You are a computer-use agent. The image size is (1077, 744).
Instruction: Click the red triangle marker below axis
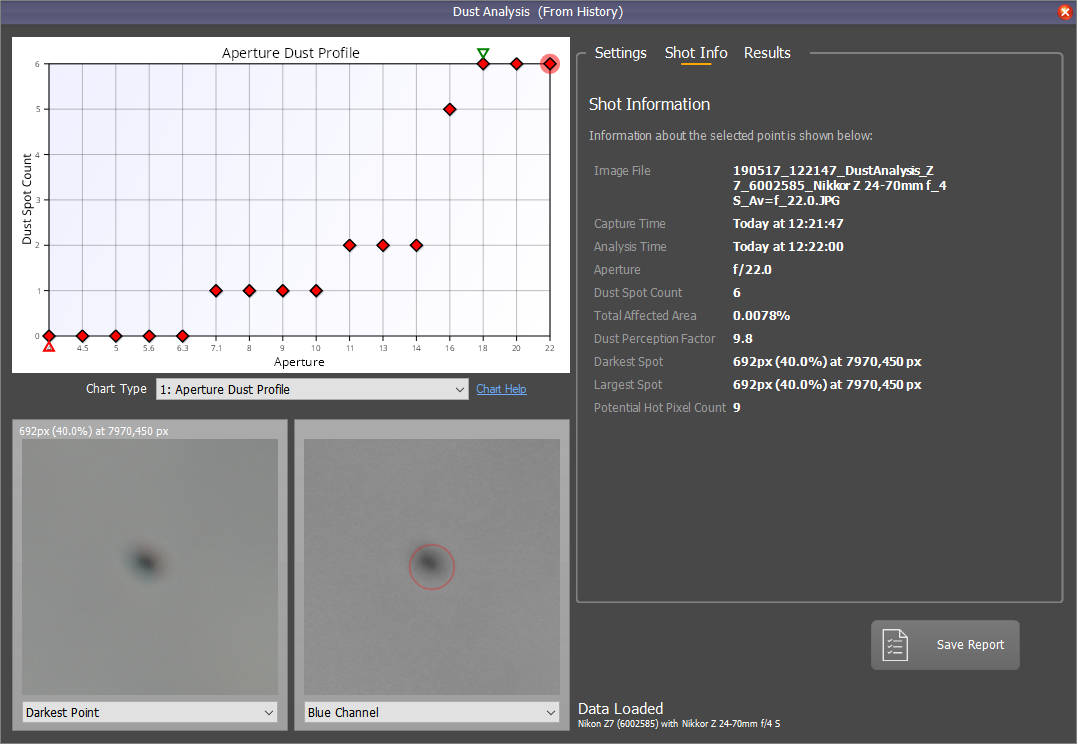pos(49,347)
